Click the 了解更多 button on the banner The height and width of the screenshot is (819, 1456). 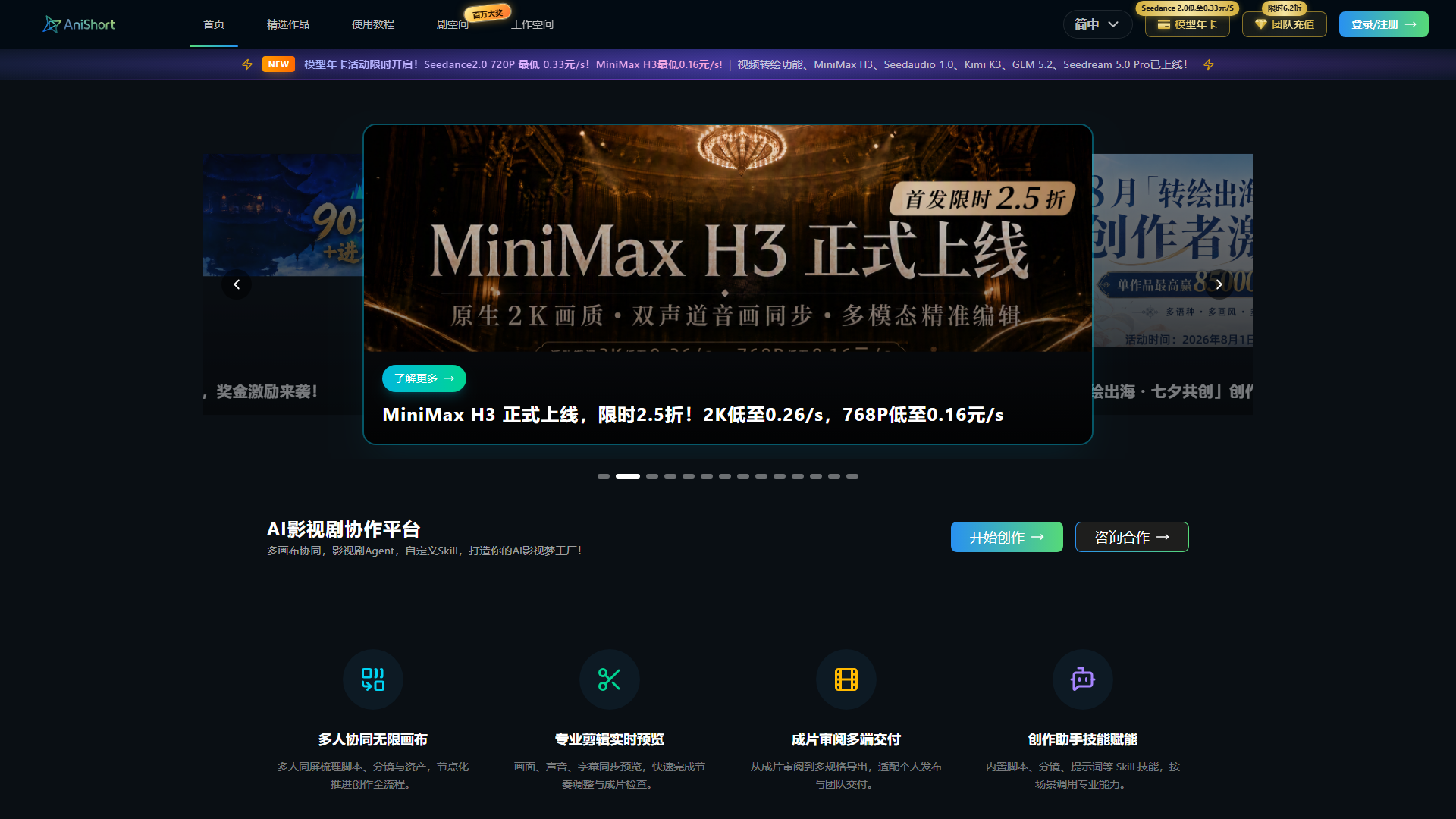pos(424,378)
